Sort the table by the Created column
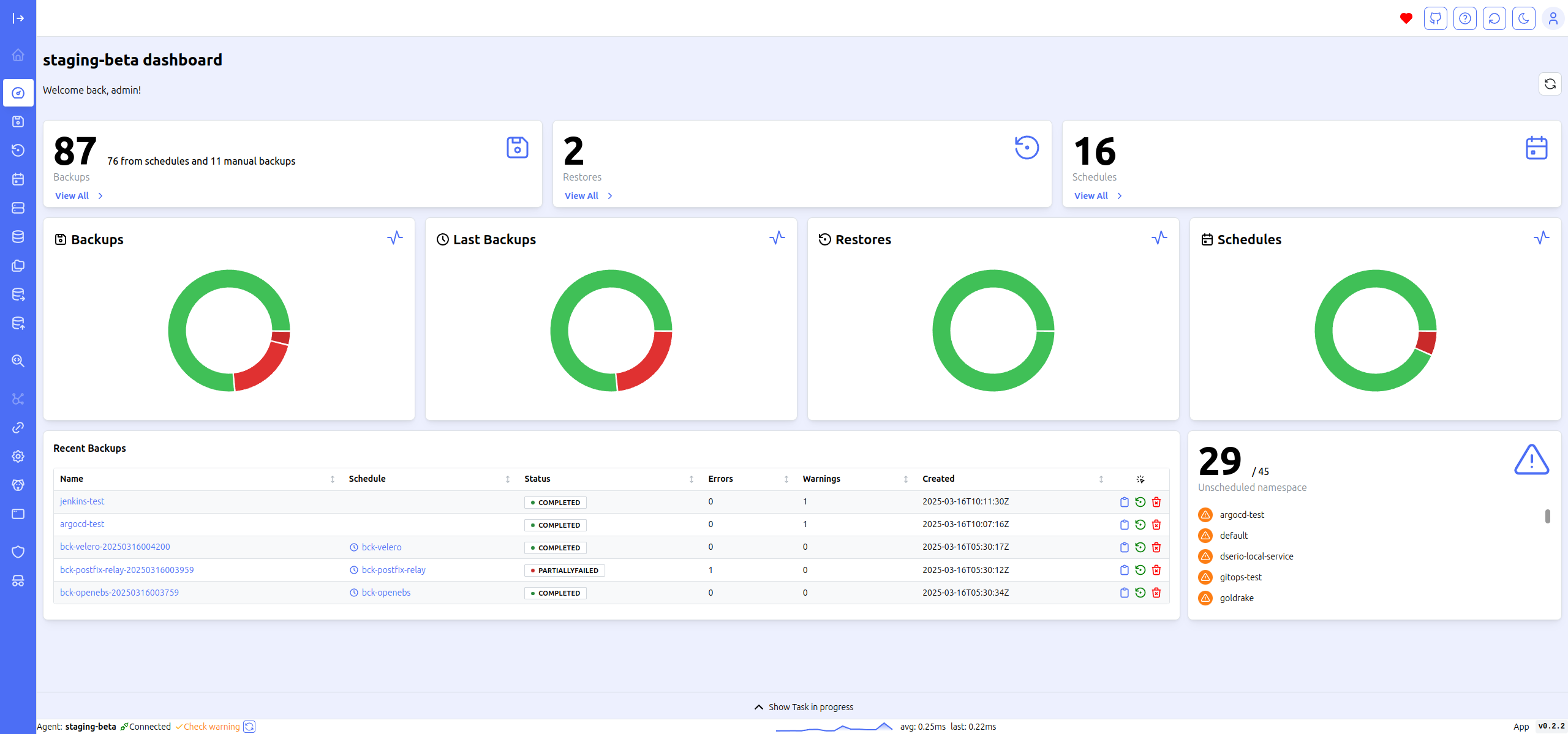Image resolution: width=1568 pixels, height=734 pixels. point(1013,479)
